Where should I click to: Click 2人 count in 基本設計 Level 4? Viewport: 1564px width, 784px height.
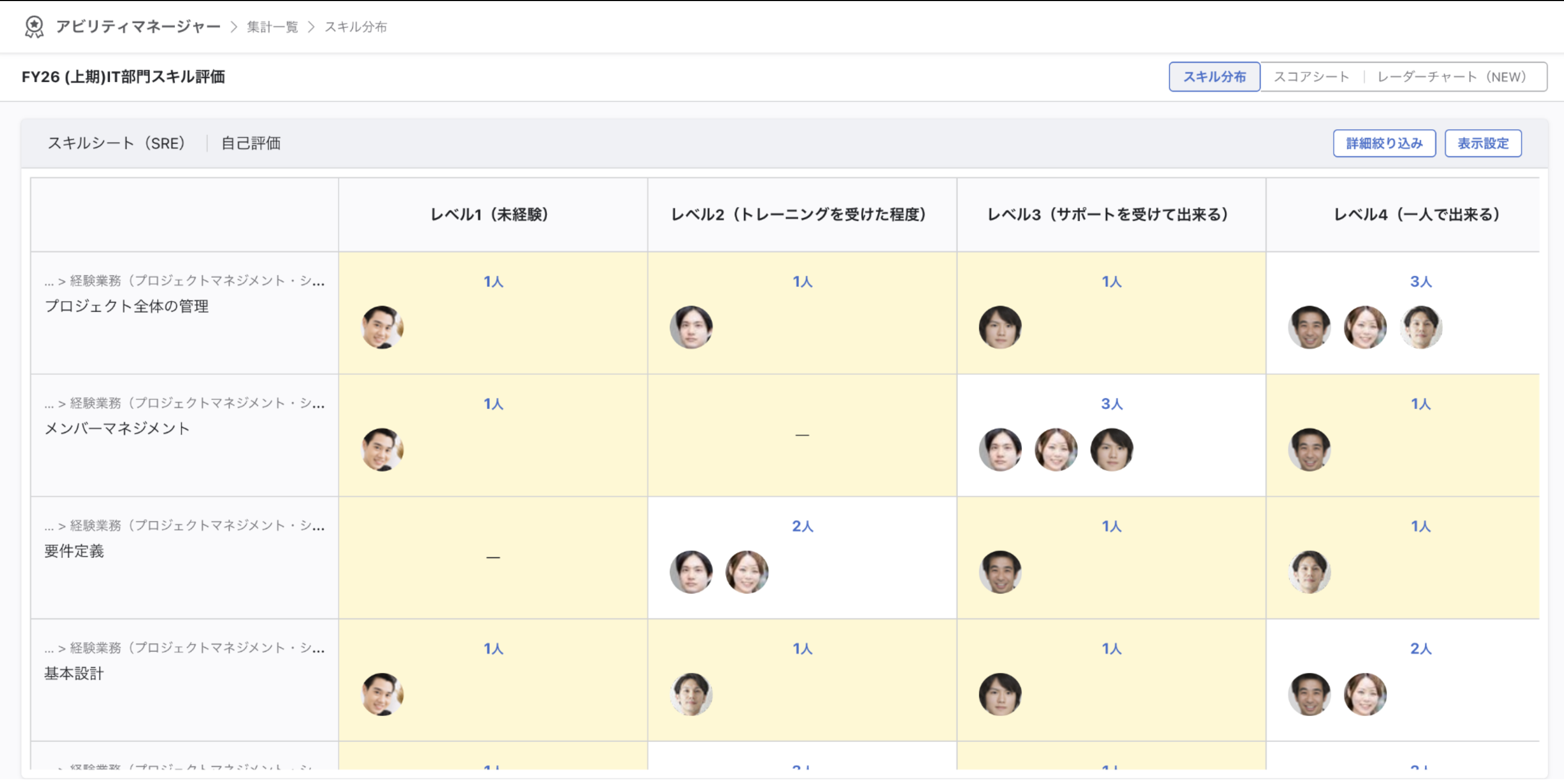1421,649
